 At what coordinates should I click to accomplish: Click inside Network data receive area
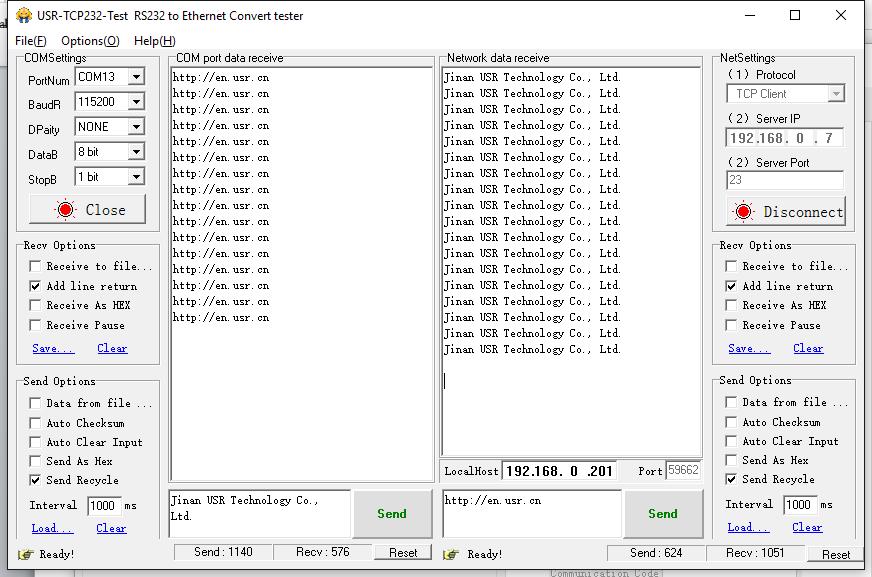point(571,262)
